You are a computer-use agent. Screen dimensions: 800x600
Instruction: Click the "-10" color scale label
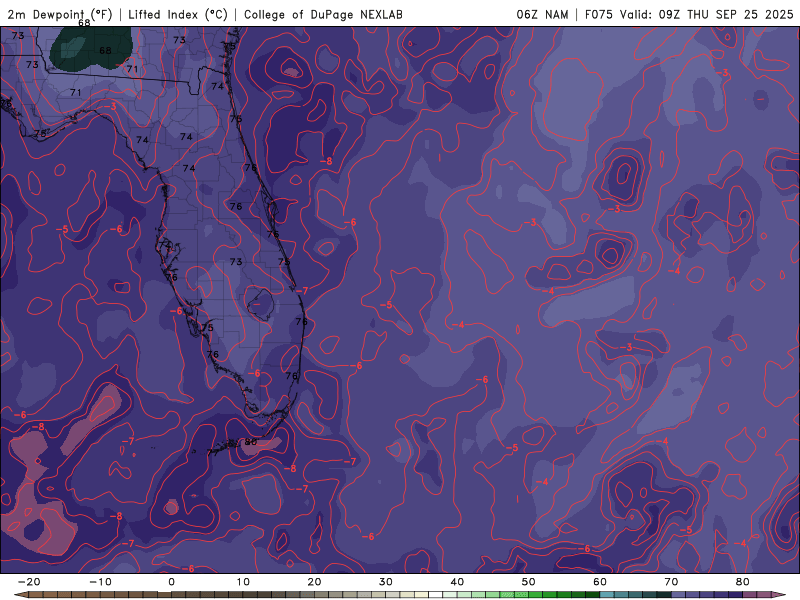pos(100,582)
